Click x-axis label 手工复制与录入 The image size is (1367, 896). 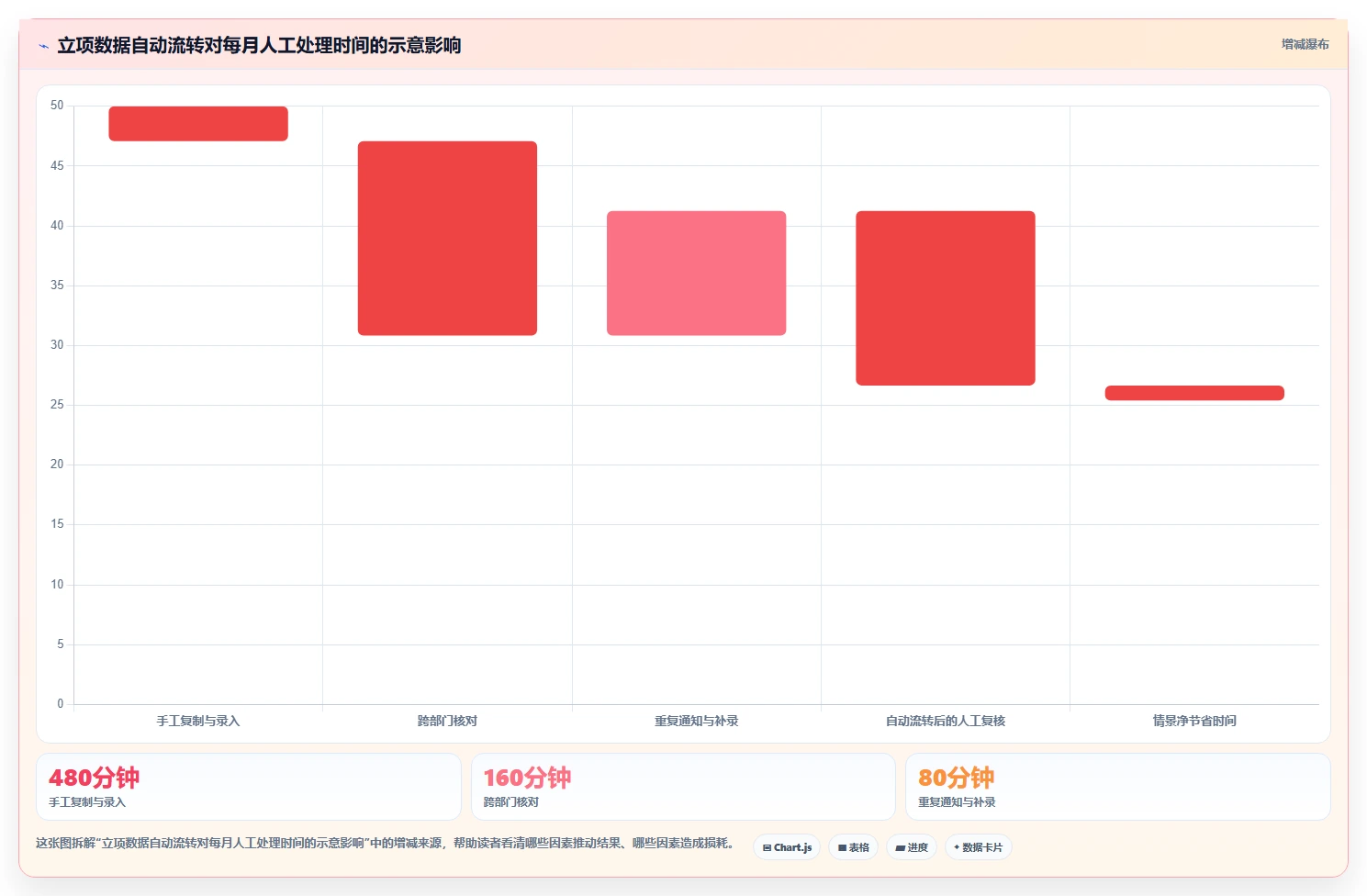[198, 721]
